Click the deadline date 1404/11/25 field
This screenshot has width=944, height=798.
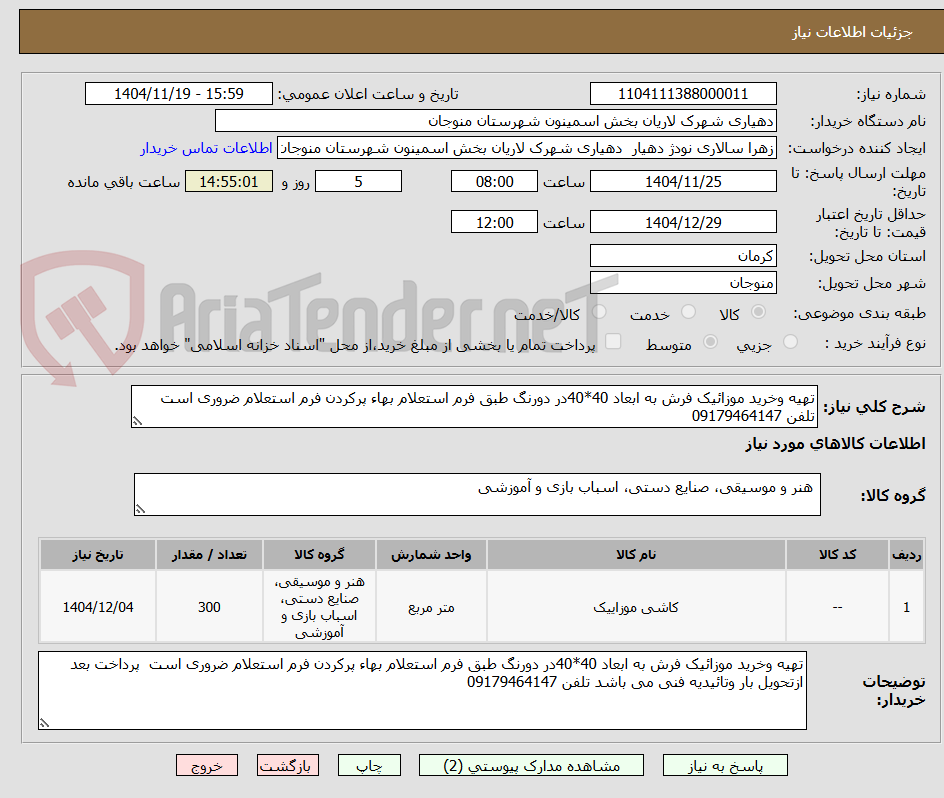[x=683, y=181]
